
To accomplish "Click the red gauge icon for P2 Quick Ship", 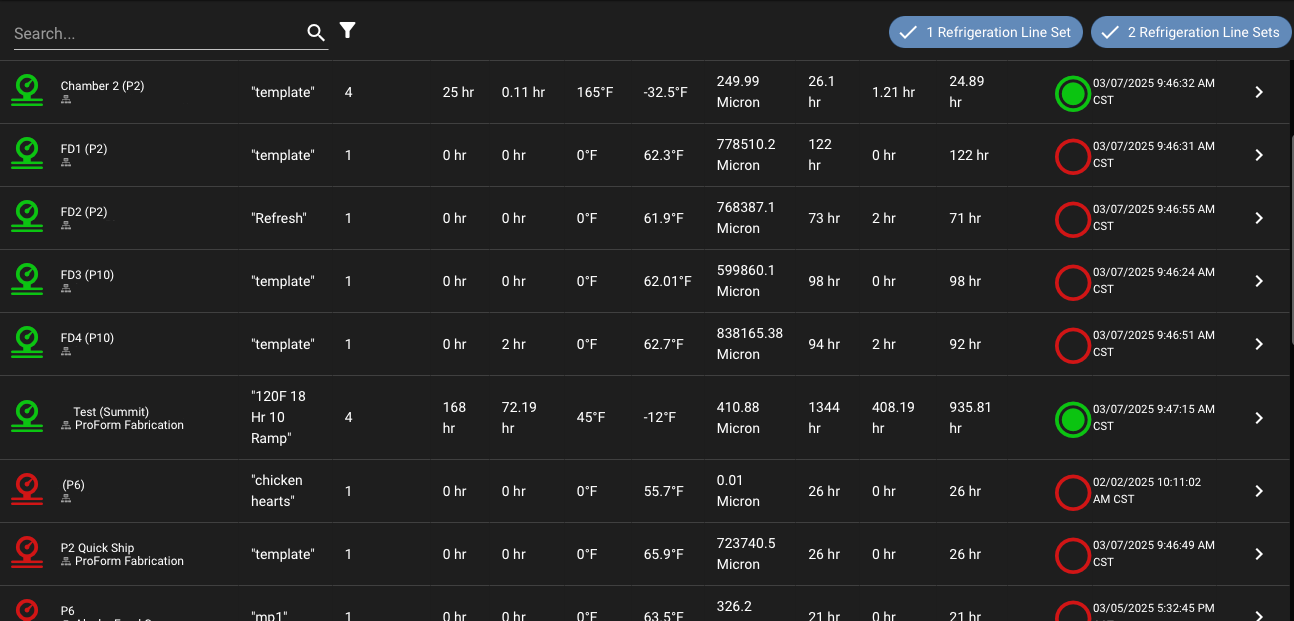I will point(27,553).
